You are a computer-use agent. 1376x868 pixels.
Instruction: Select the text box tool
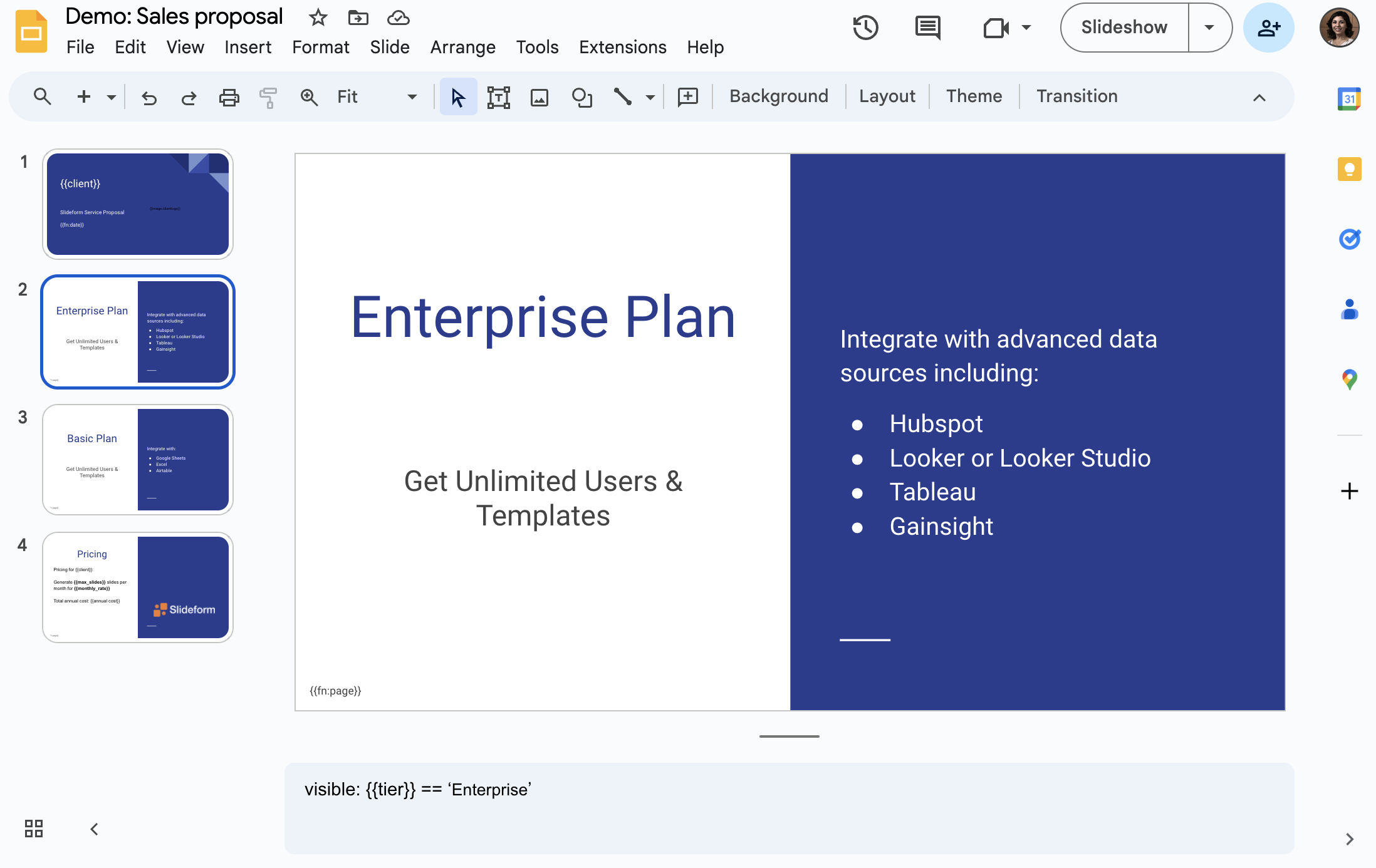499,97
